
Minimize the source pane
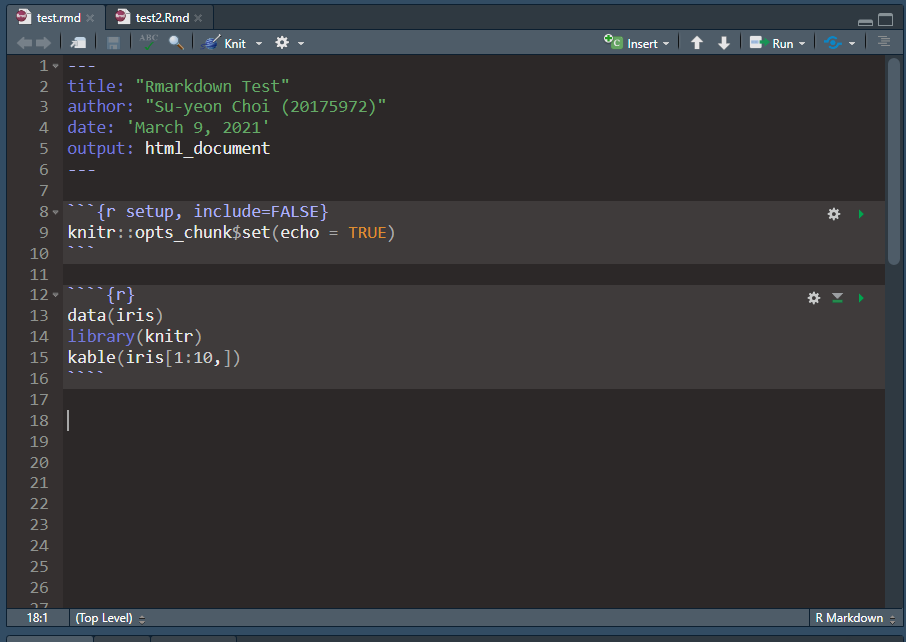(x=865, y=22)
